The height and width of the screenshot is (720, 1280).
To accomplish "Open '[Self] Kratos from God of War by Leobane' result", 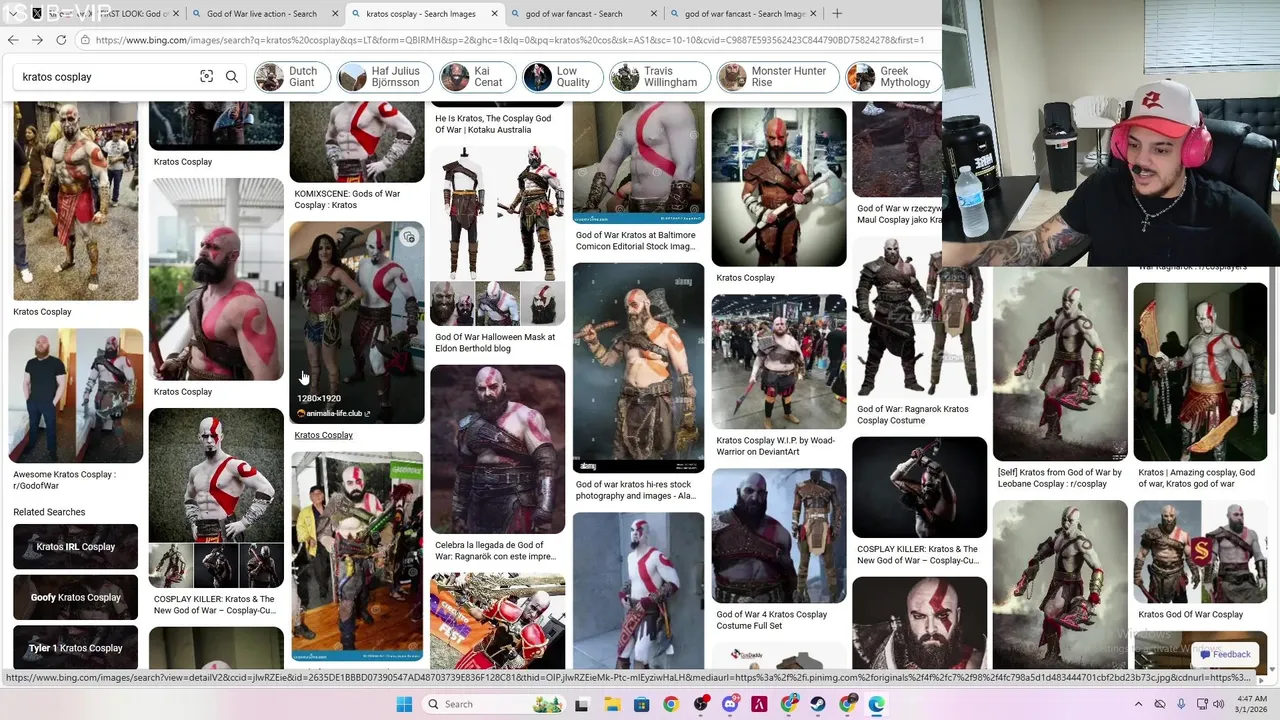I will tap(1060, 478).
